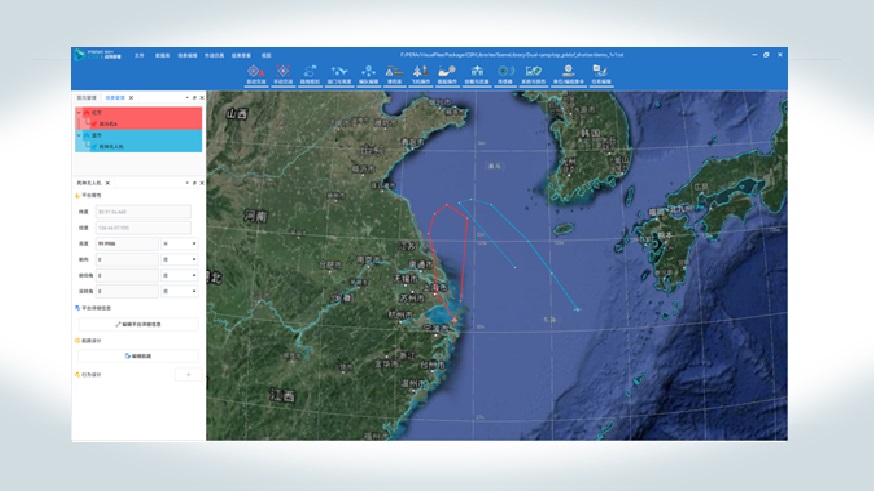
Task: Open the 文件 (File) menu
Action: tap(139, 55)
